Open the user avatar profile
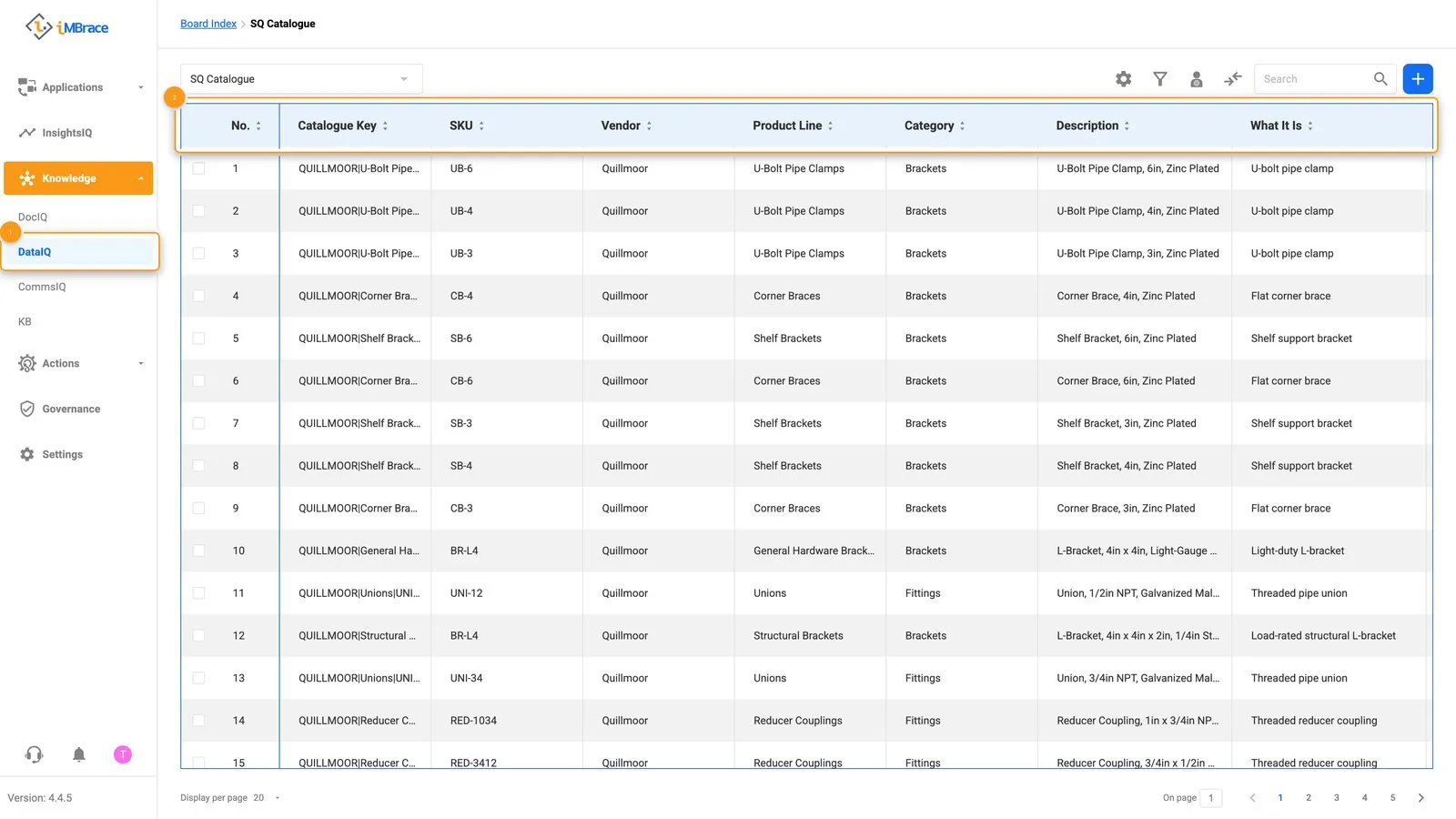Viewport: 1456px width, 819px height. point(123,754)
